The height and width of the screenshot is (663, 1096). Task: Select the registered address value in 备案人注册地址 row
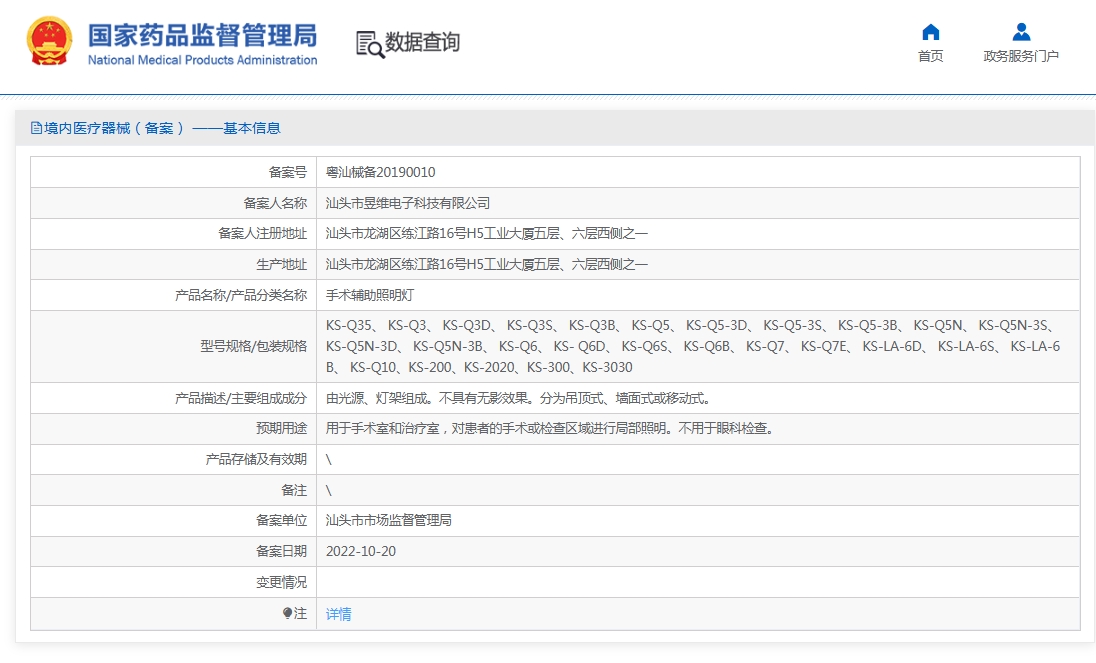click(x=486, y=233)
